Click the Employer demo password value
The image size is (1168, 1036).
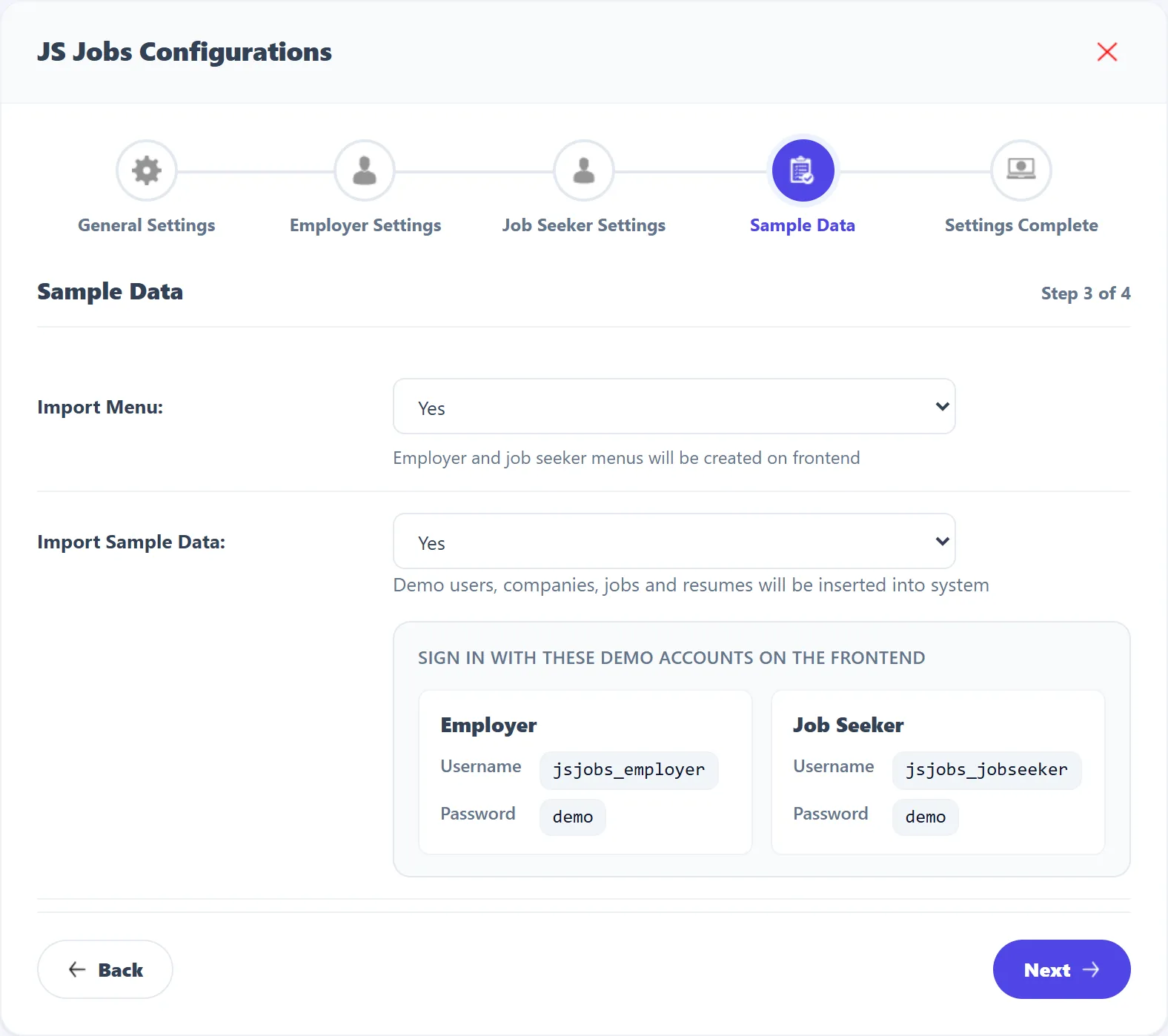573,817
